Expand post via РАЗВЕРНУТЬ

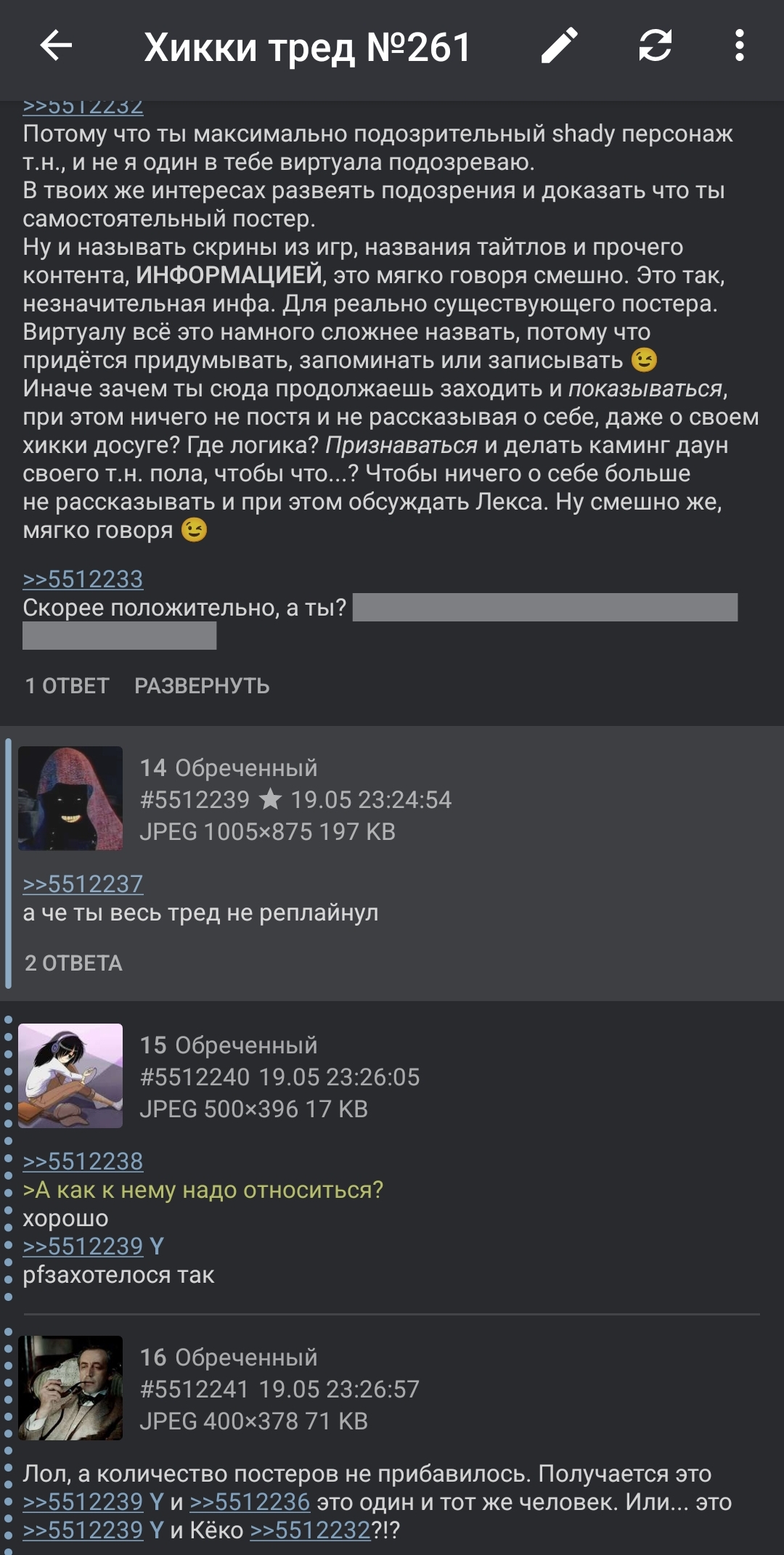(202, 685)
